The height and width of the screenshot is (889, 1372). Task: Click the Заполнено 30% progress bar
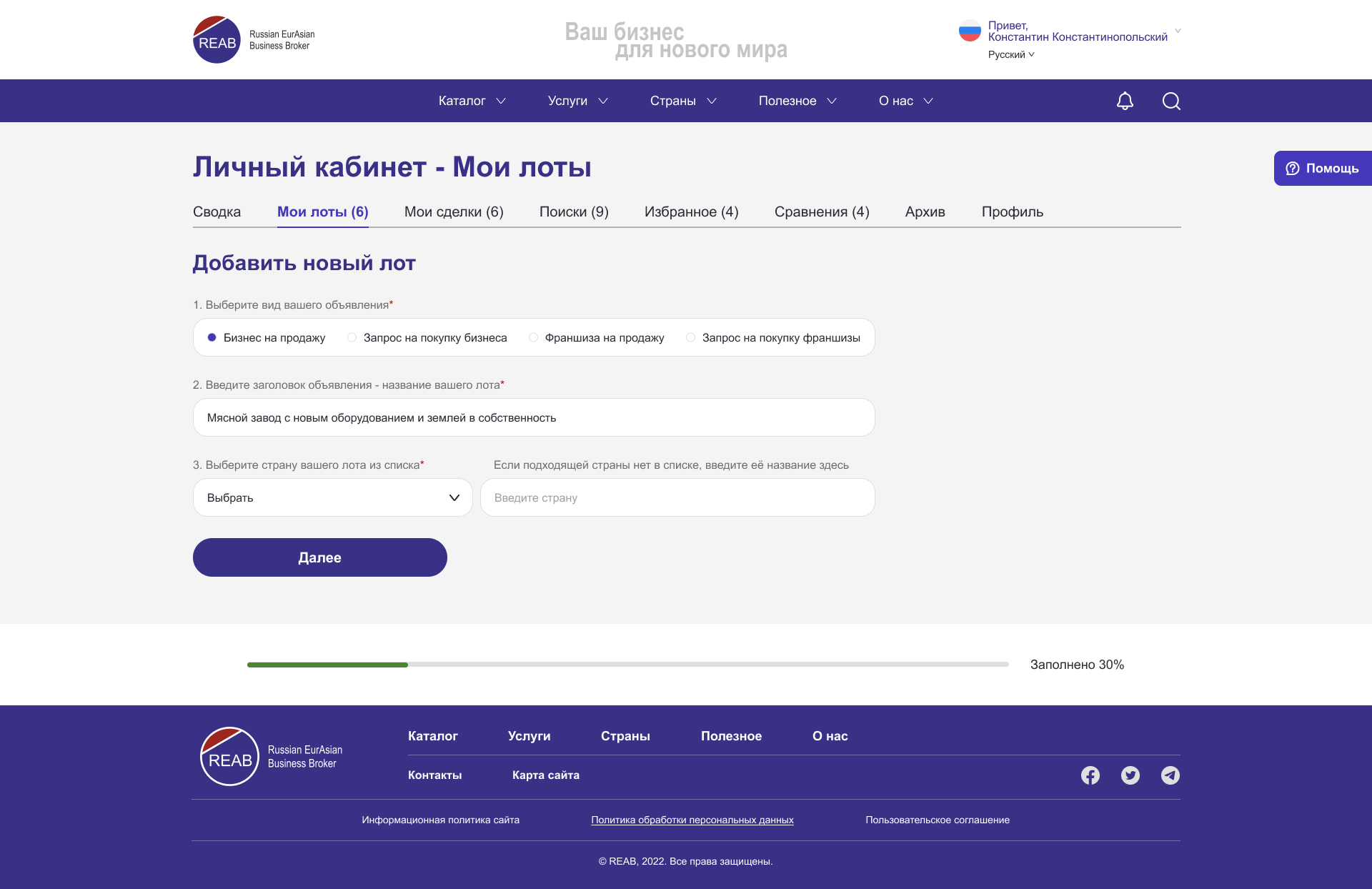pyautogui.click(x=627, y=665)
